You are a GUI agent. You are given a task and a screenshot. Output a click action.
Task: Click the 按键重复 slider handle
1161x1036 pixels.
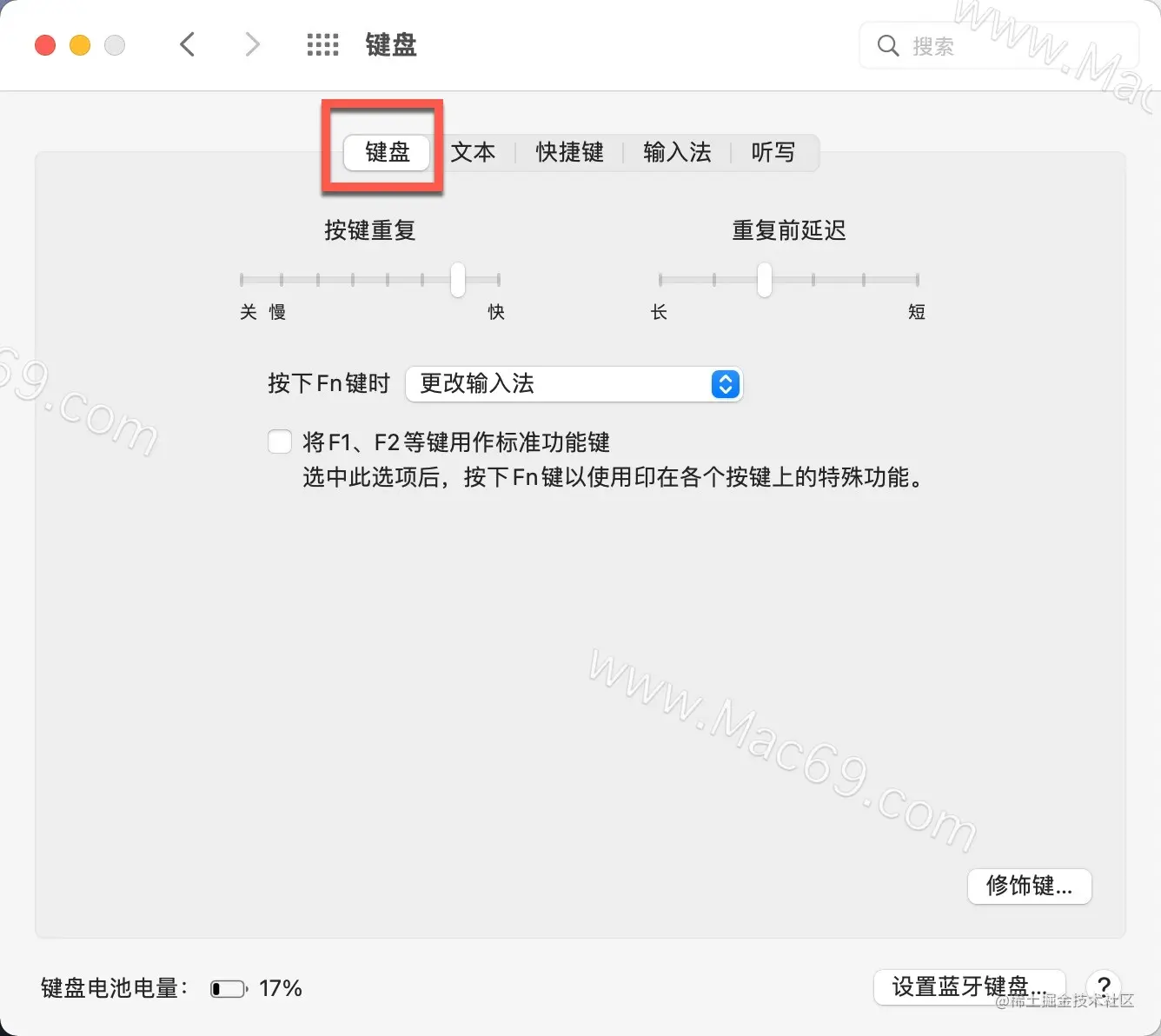458,280
